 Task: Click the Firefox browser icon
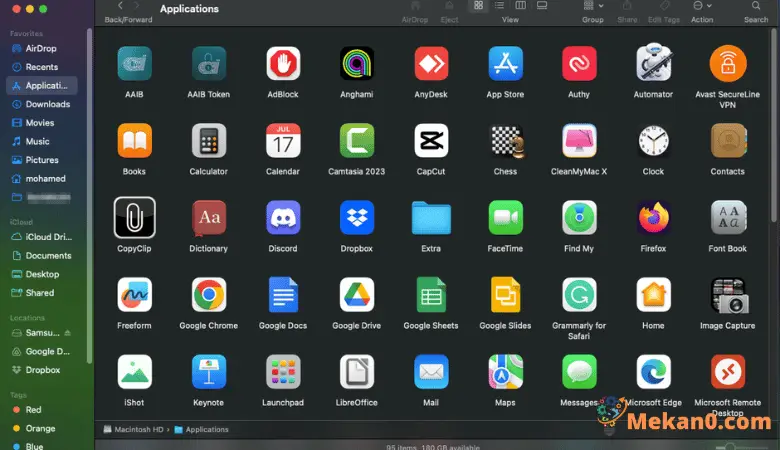pos(653,218)
